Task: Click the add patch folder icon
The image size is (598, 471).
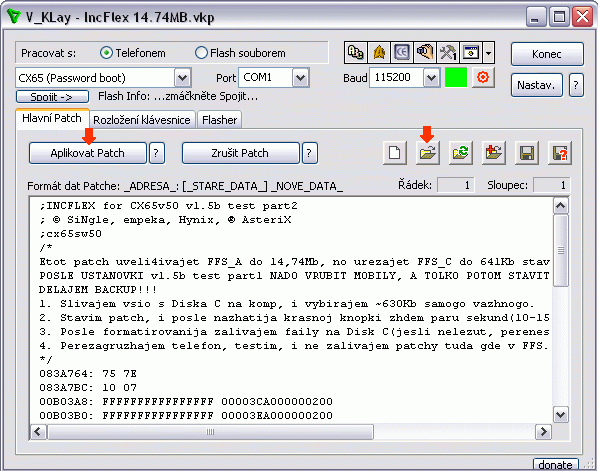Action: click(494, 153)
